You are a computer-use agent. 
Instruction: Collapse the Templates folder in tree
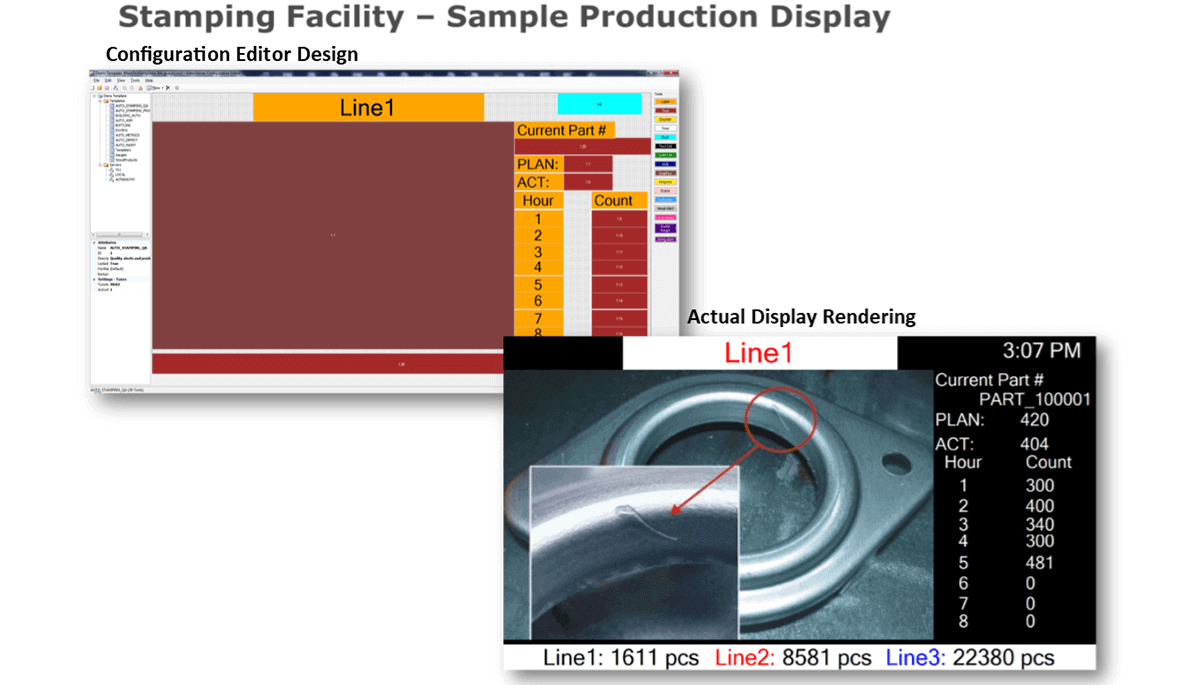pyautogui.click(x=99, y=101)
